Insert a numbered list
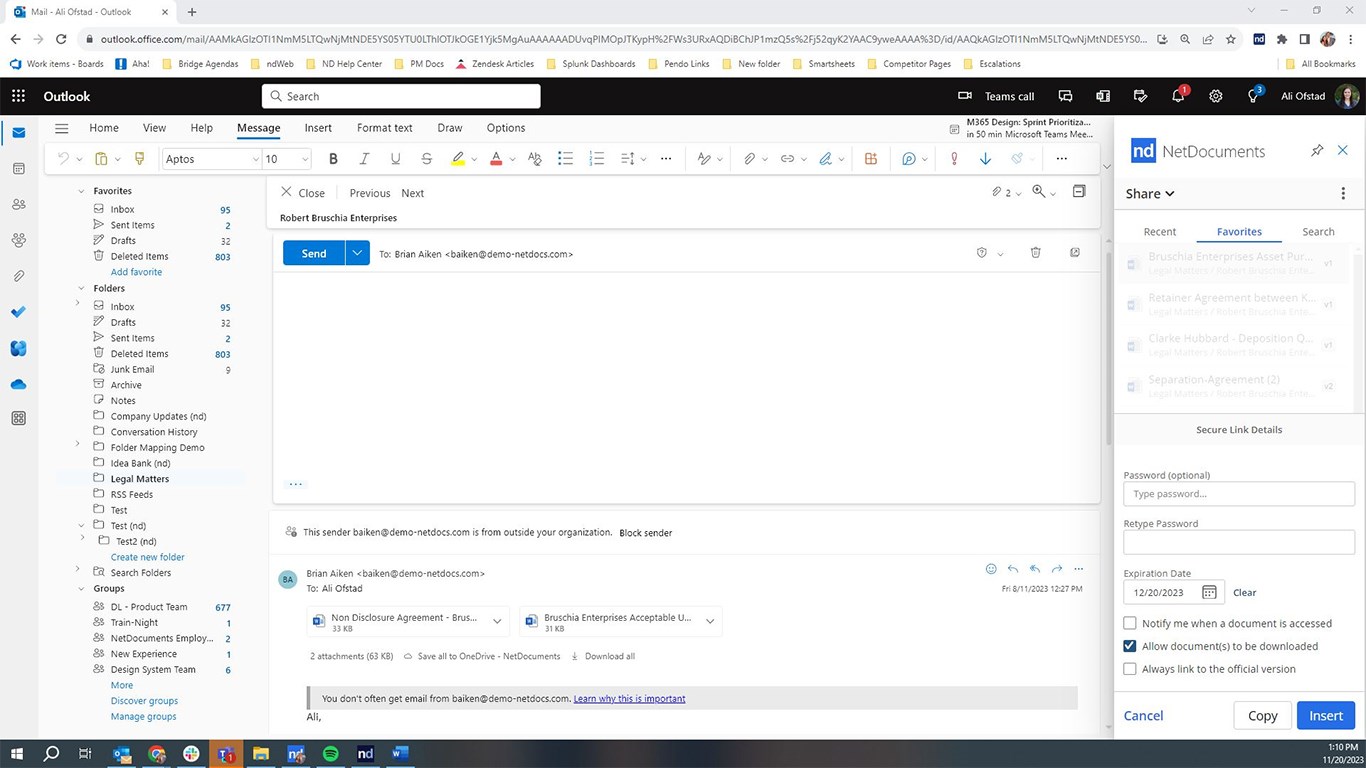Viewport: 1366px width, 768px height. tap(597, 159)
